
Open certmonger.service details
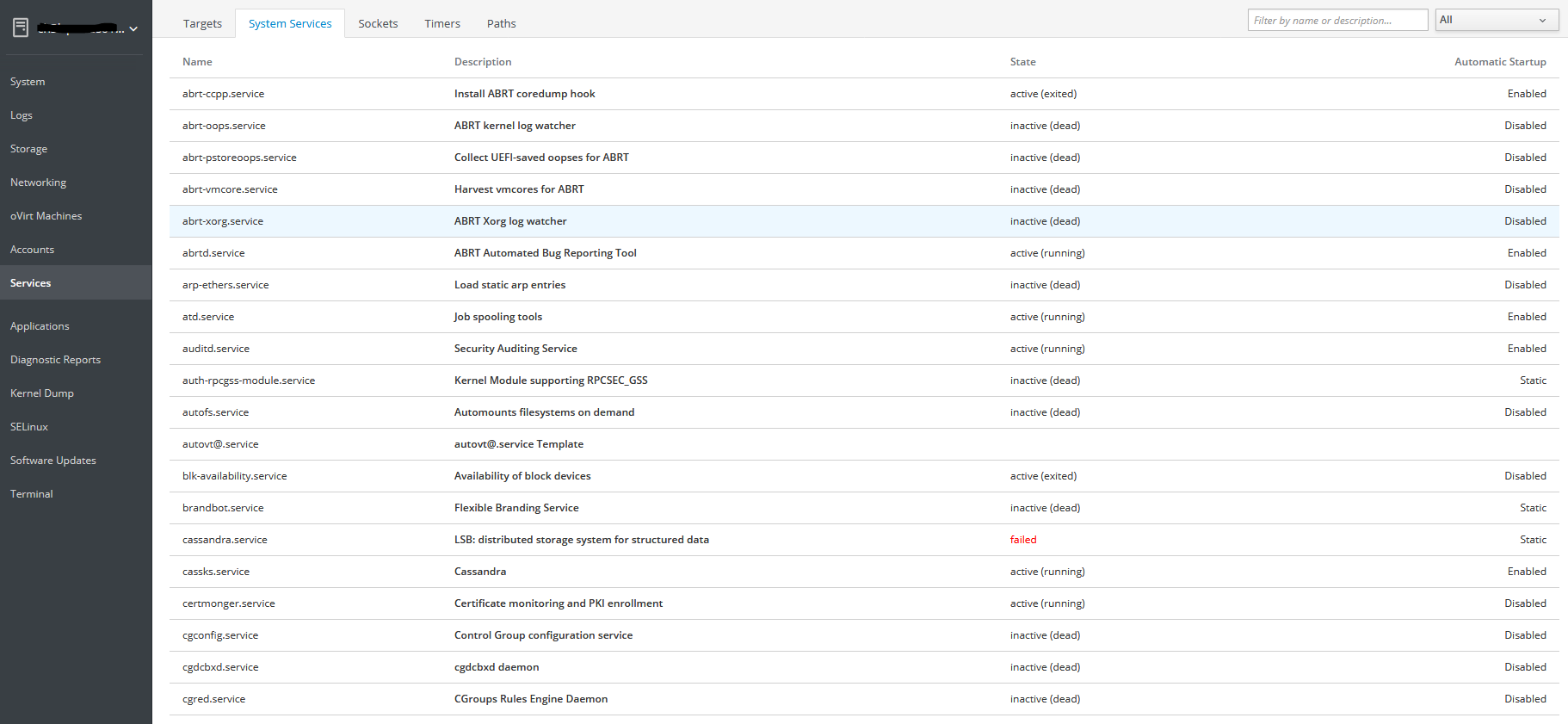(x=229, y=603)
